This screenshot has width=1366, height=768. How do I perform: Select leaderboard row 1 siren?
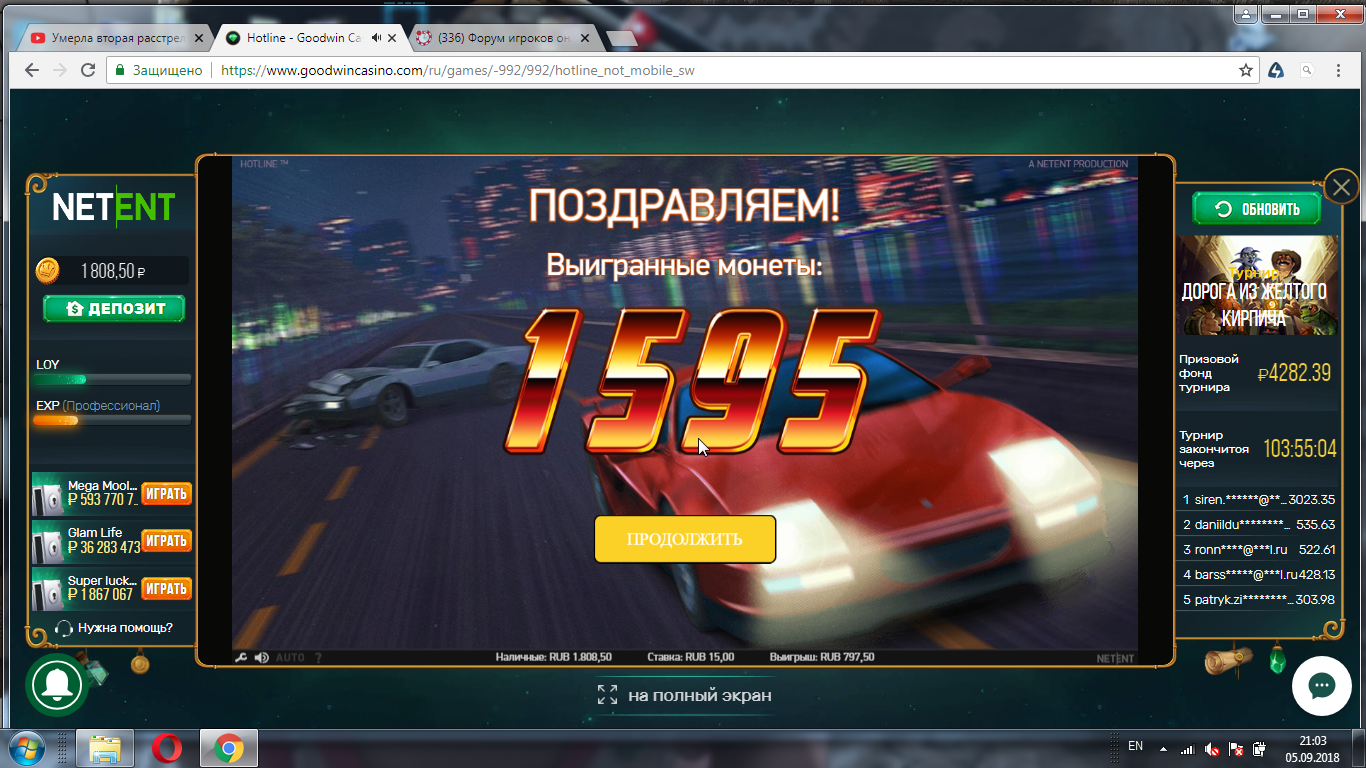1258,499
